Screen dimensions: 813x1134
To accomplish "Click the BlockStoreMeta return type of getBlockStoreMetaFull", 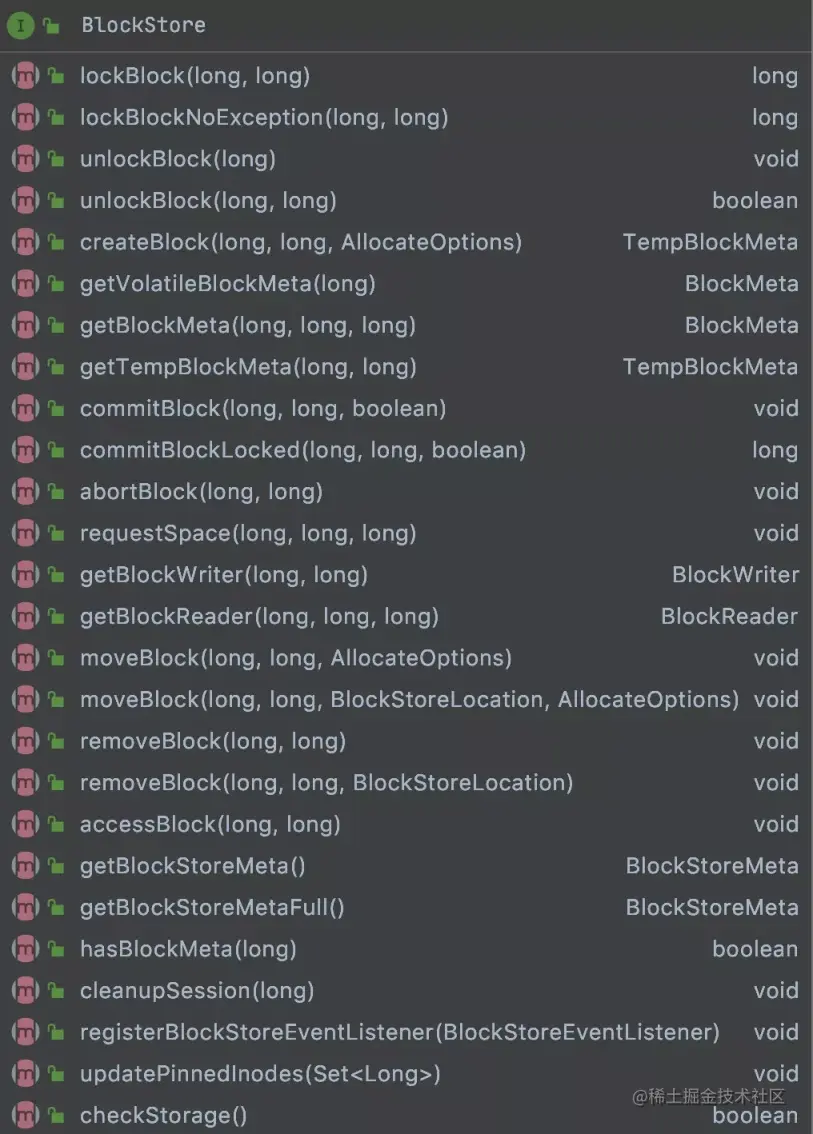I will point(712,908).
